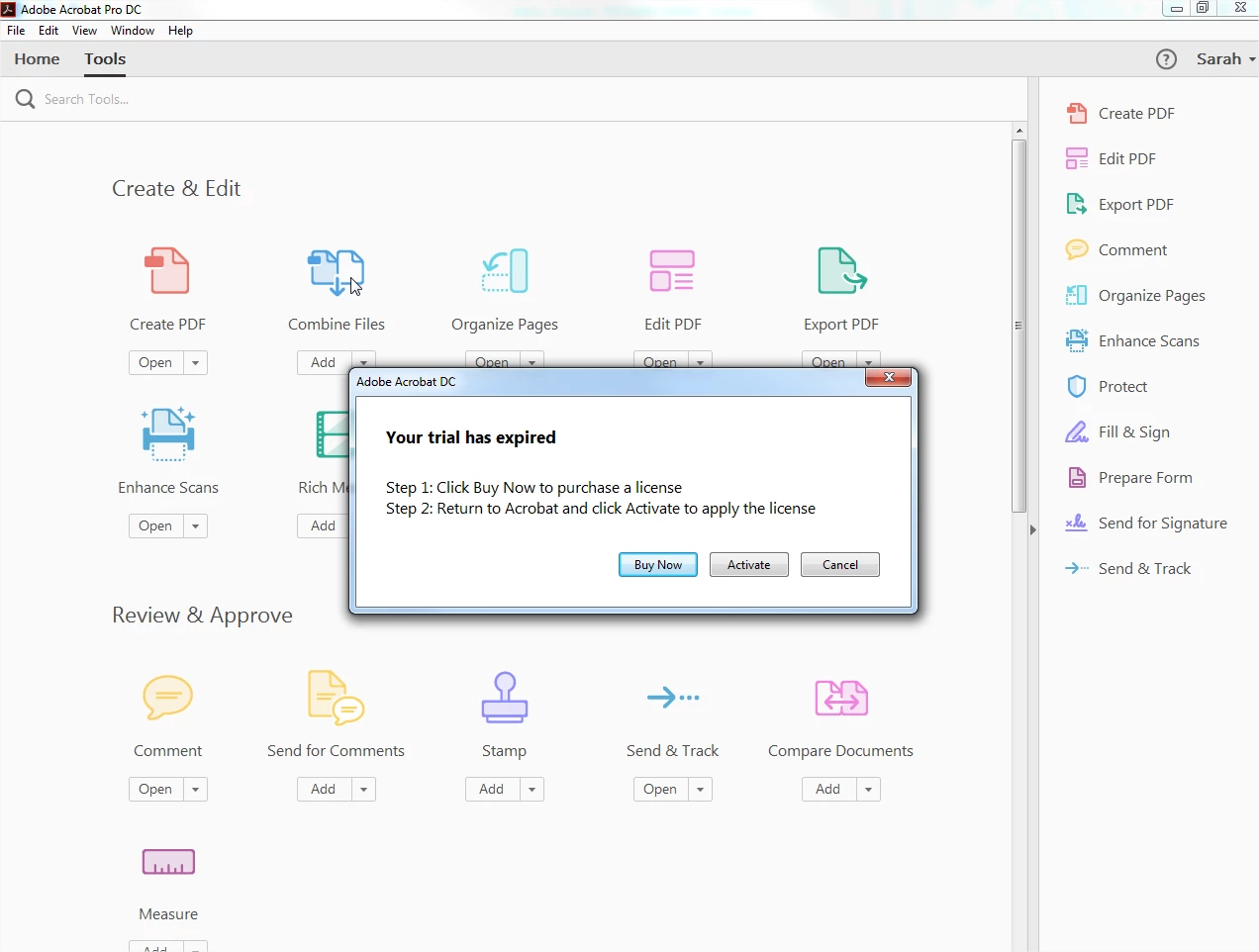
Task: Open Create PDF from the right sidebar
Action: [x=1120, y=113]
